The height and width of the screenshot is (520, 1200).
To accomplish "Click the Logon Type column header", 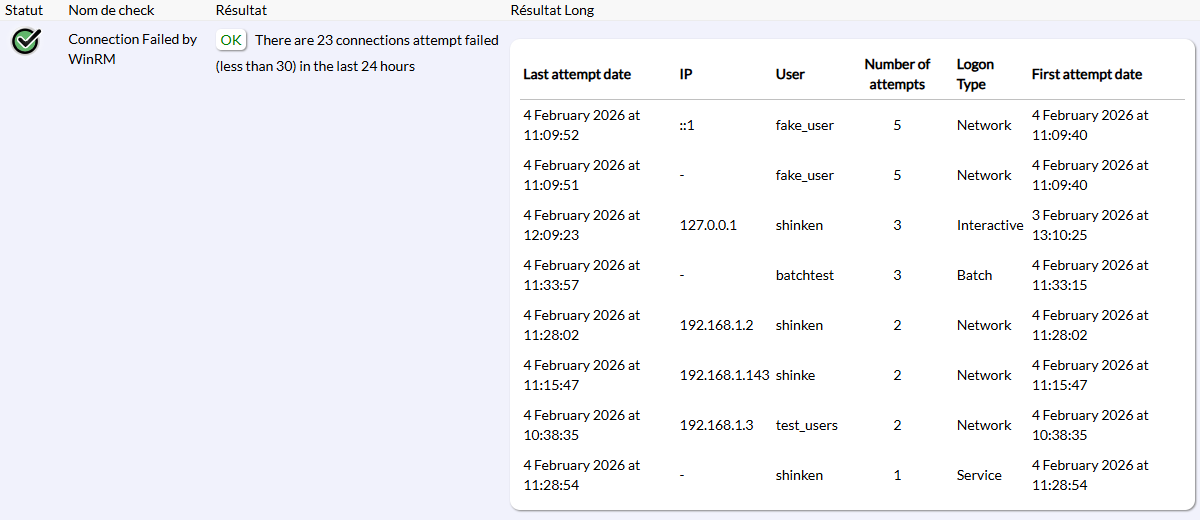I will coord(975,74).
